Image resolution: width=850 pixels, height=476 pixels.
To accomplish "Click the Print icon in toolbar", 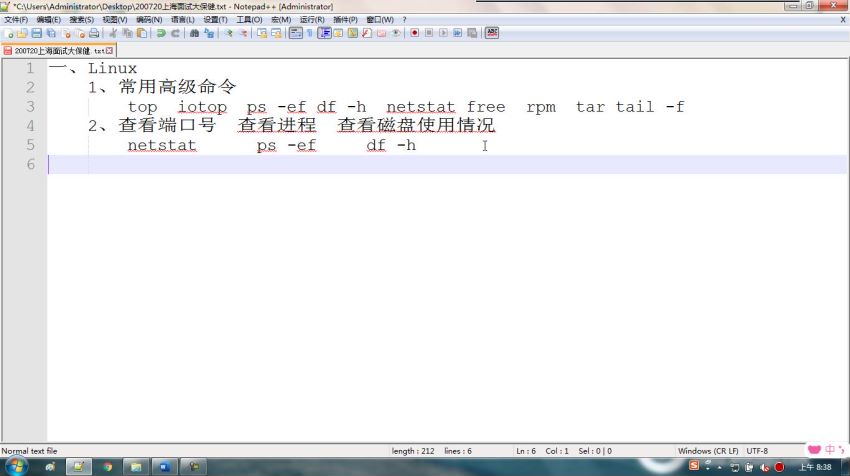I will [93, 33].
